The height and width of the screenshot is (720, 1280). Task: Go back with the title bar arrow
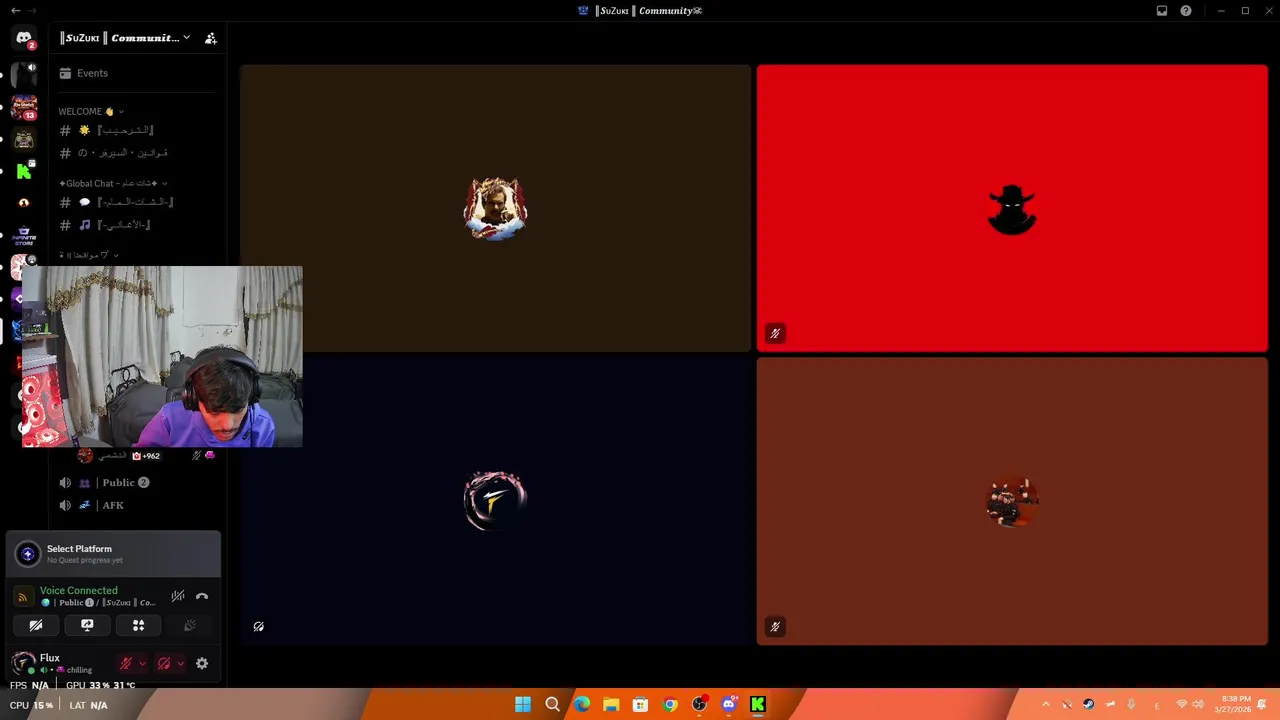click(15, 11)
